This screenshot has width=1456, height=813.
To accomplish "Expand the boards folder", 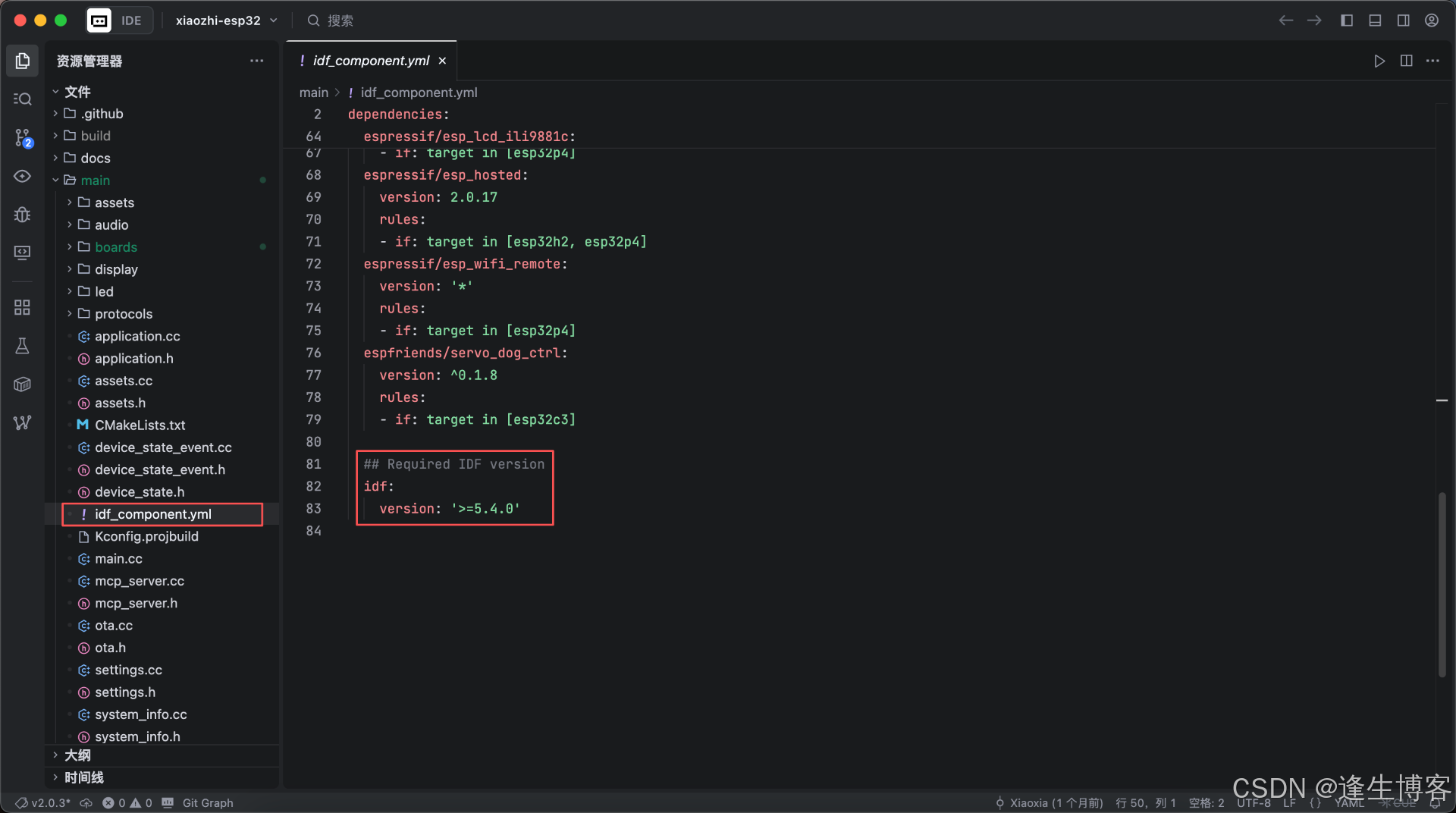I will click(x=116, y=247).
